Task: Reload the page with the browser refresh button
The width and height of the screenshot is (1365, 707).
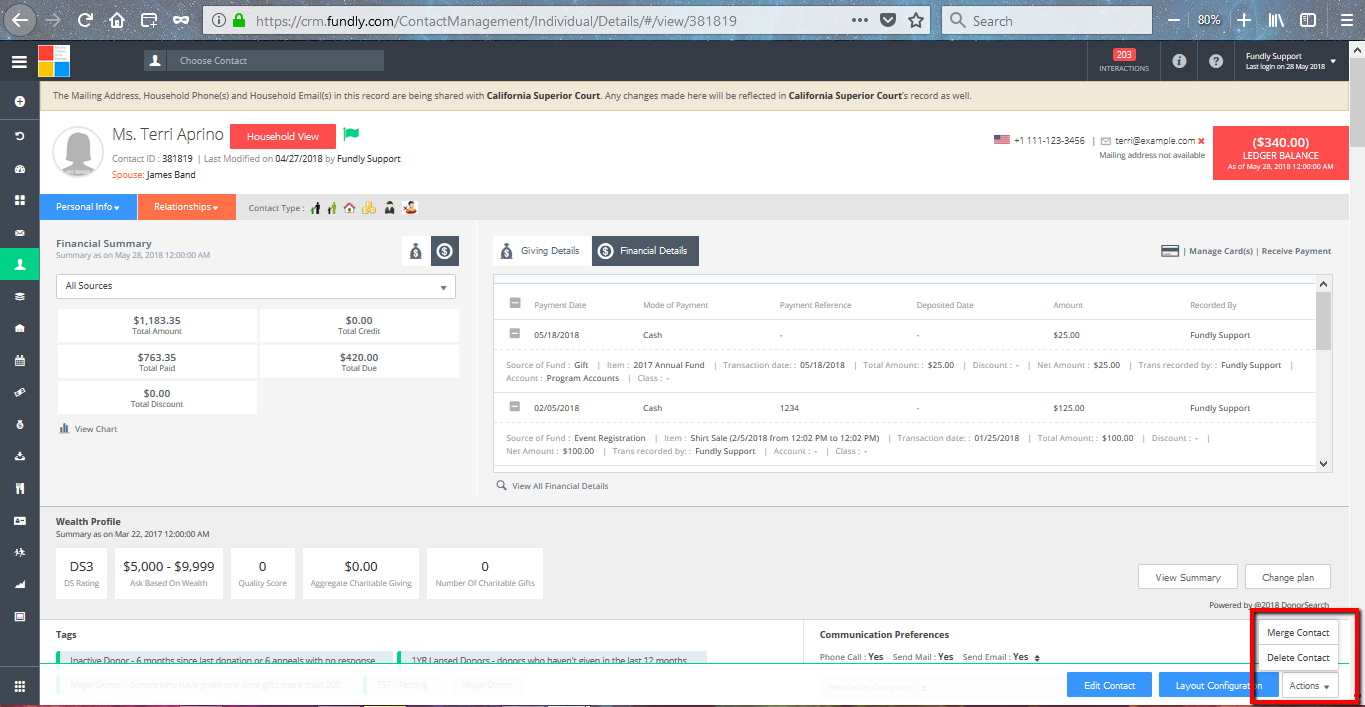Action: click(x=85, y=20)
